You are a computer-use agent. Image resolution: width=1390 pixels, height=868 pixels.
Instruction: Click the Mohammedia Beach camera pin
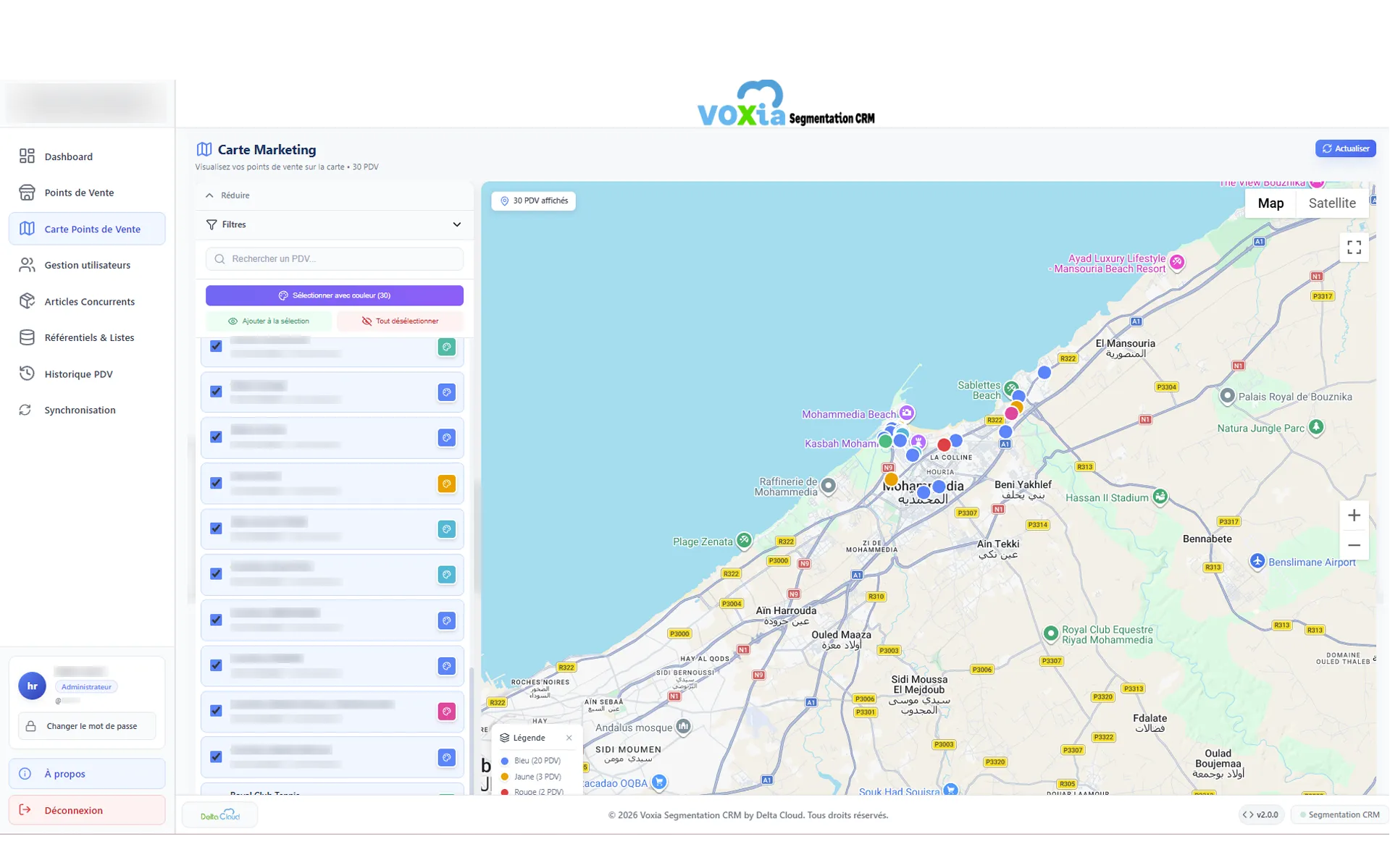pos(906,413)
